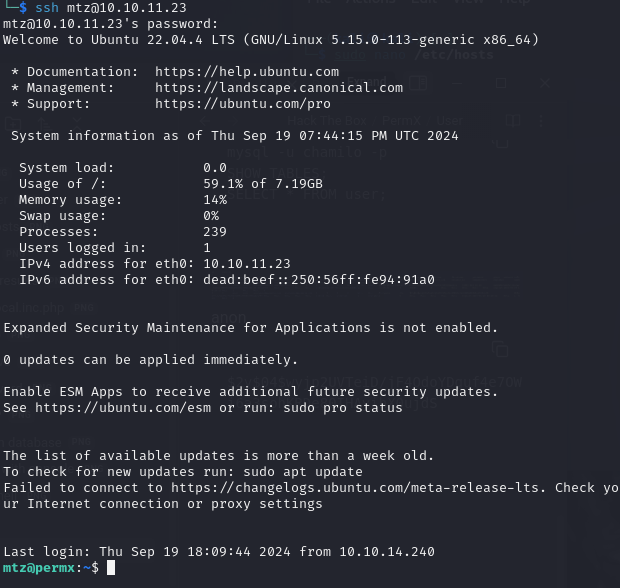Click the block cursor at the shell prompt
The width and height of the screenshot is (620, 588).
pos(111,568)
